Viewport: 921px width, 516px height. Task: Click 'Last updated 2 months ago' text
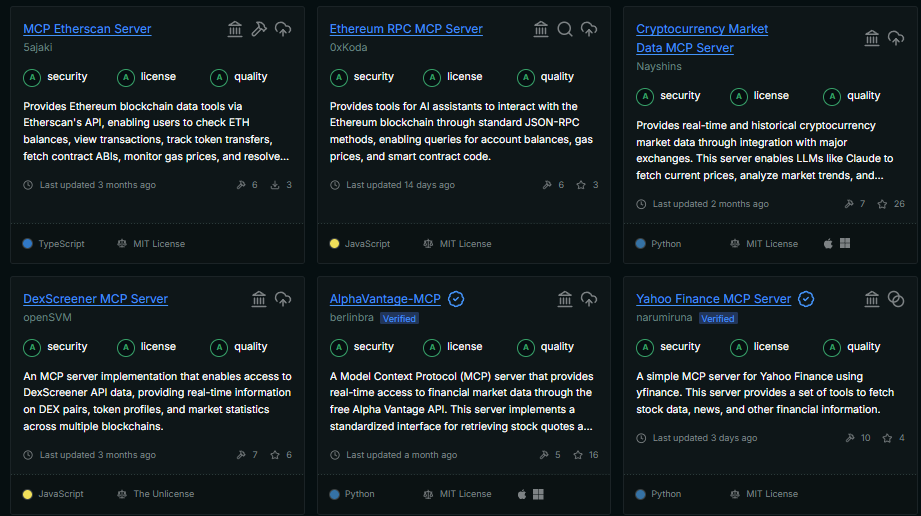pyautogui.click(x=710, y=204)
